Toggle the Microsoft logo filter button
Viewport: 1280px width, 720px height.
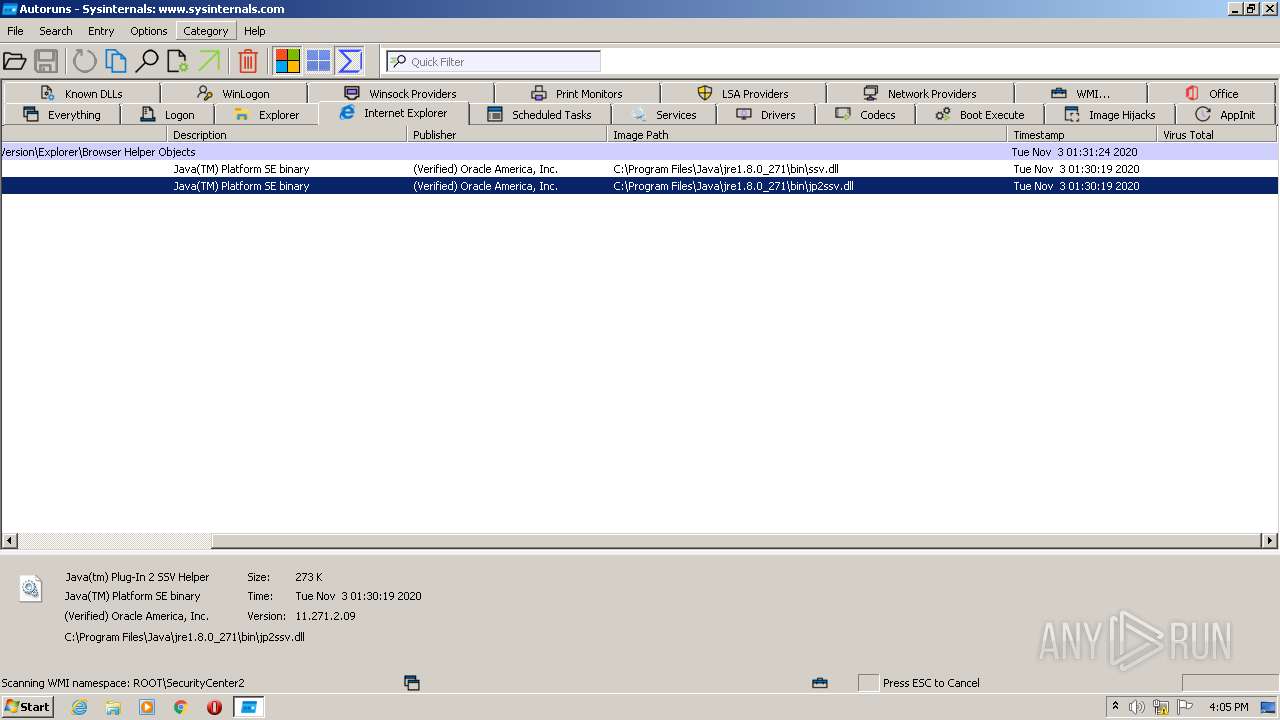(x=288, y=61)
